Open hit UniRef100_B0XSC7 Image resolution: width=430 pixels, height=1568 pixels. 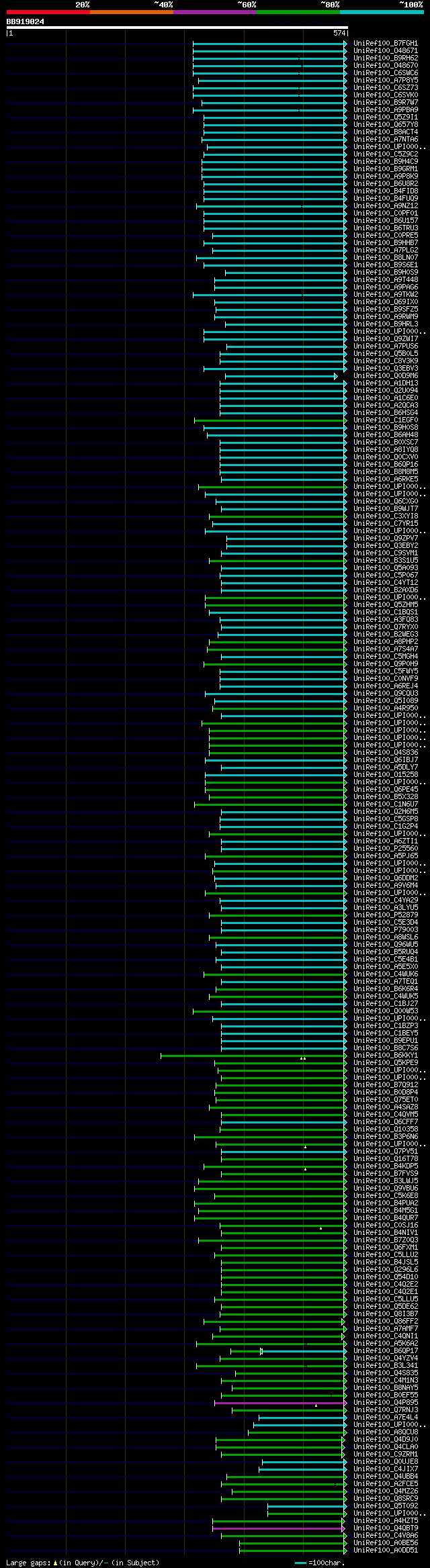386,443
